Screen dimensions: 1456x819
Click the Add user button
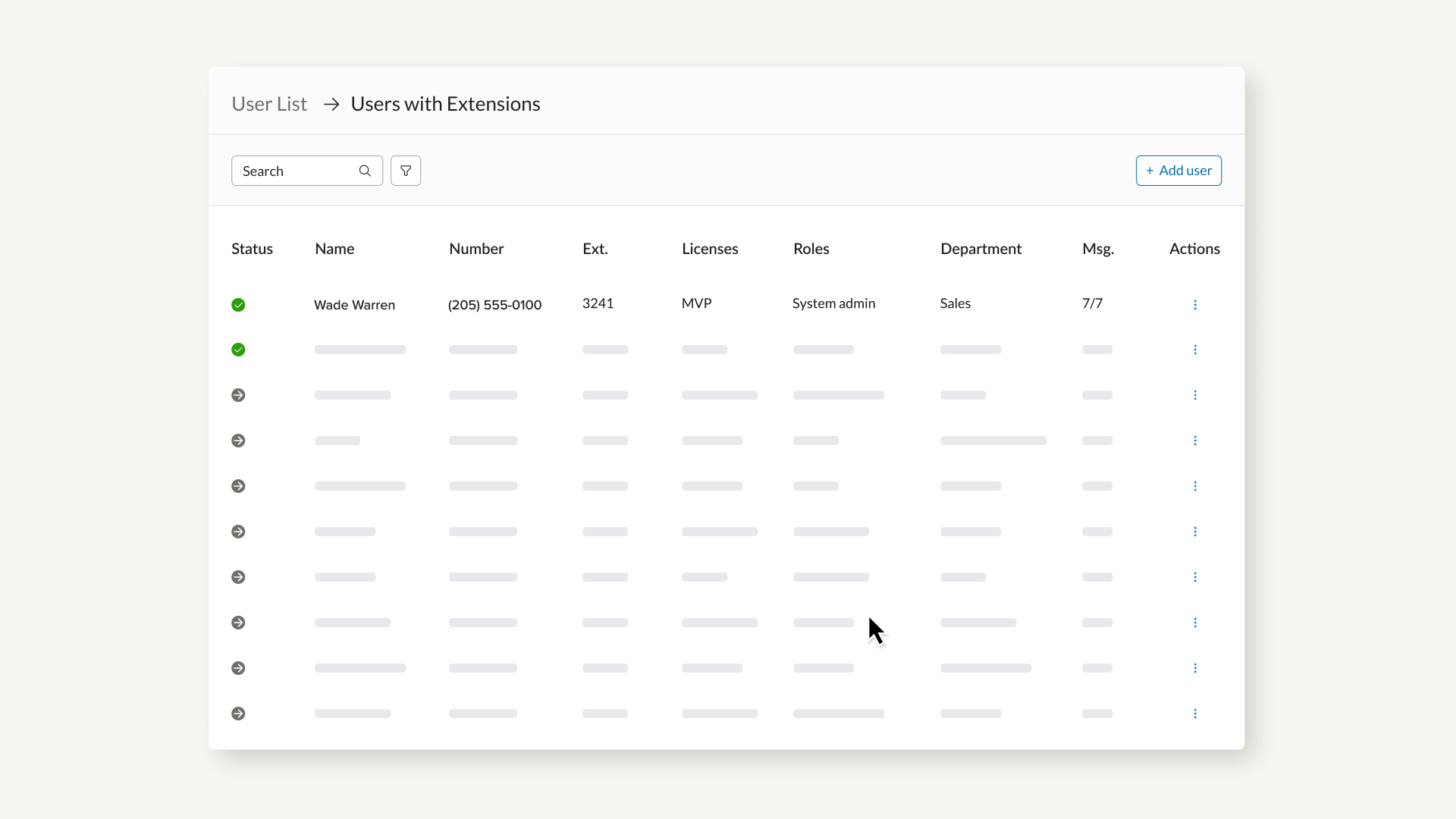[1178, 171]
